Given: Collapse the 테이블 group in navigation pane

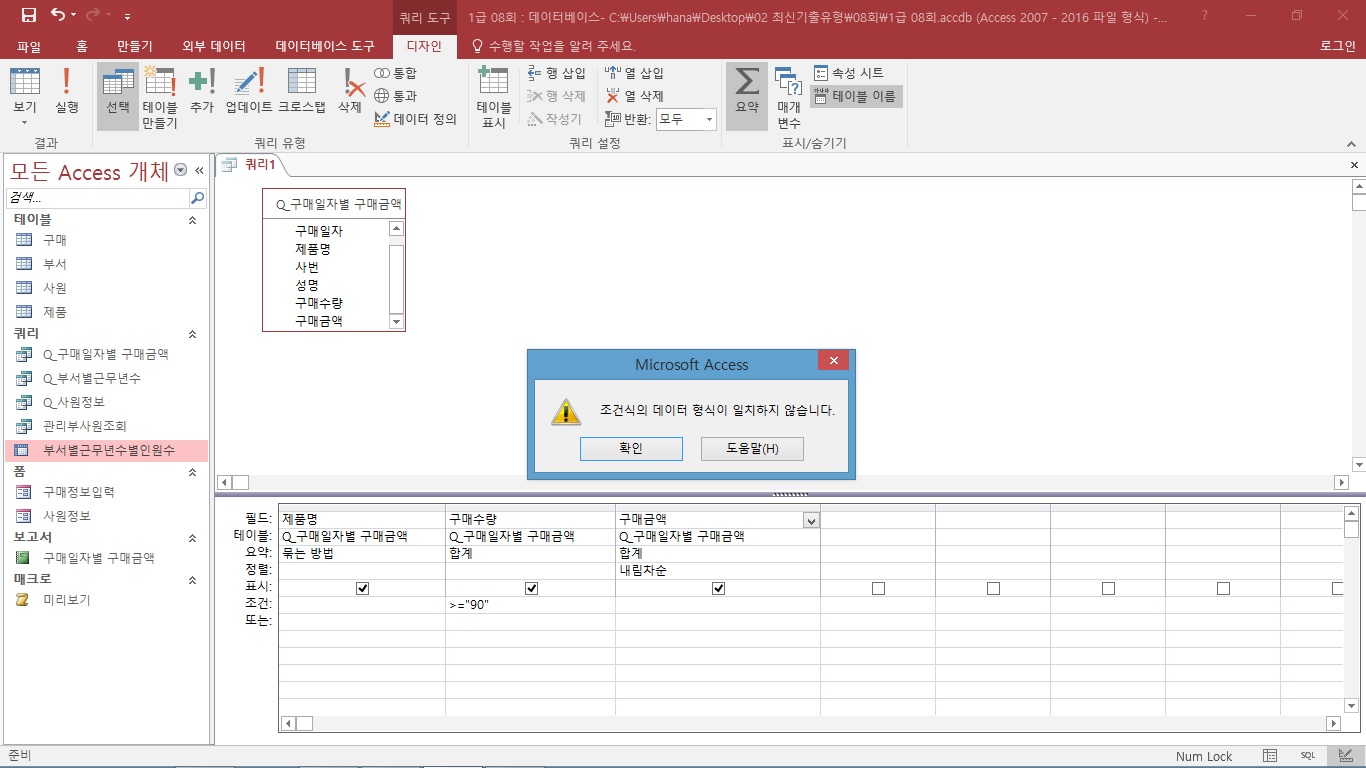Looking at the screenshot, I should point(193,219).
